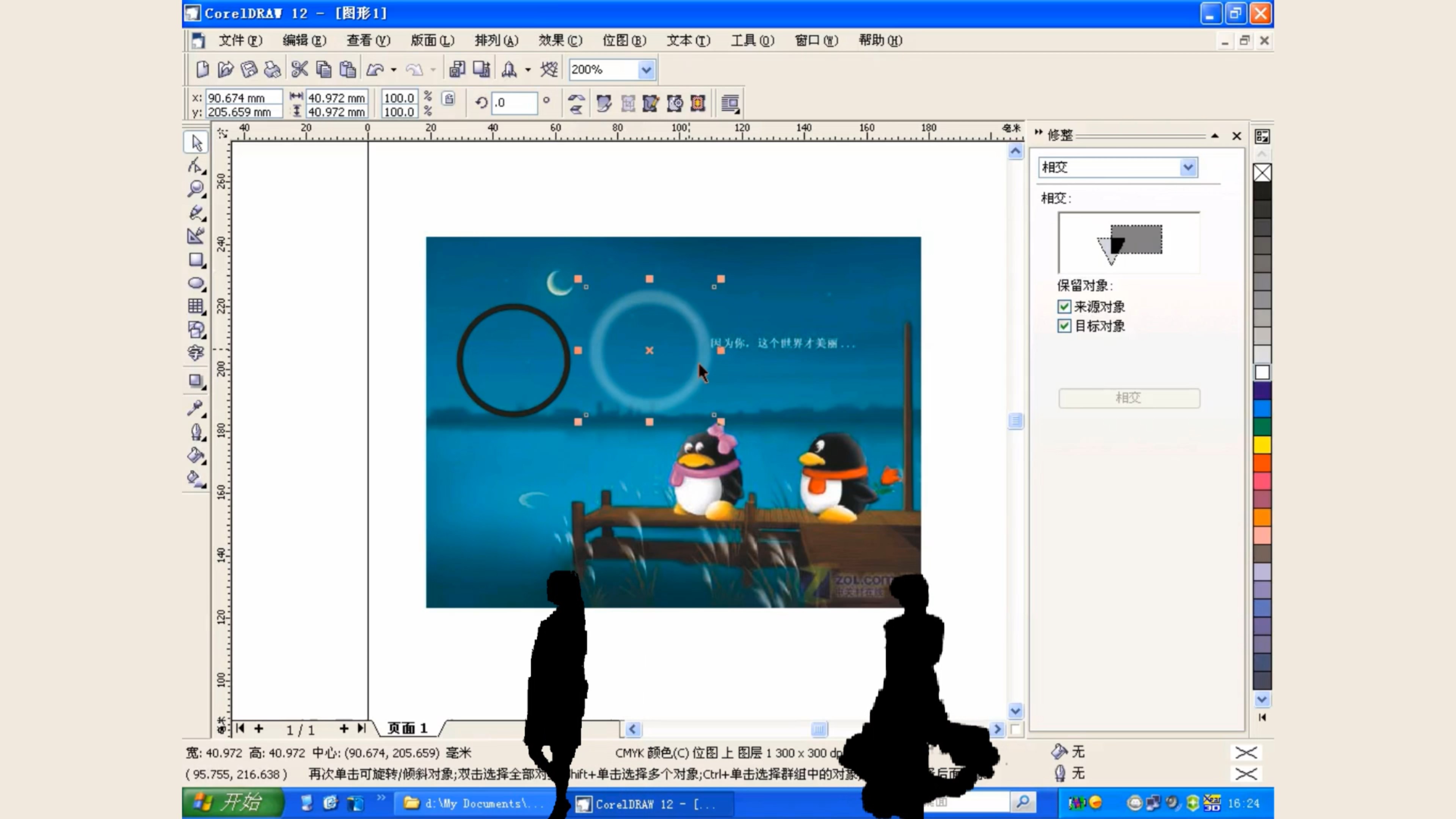Toggle the lock ratio button

[449, 99]
